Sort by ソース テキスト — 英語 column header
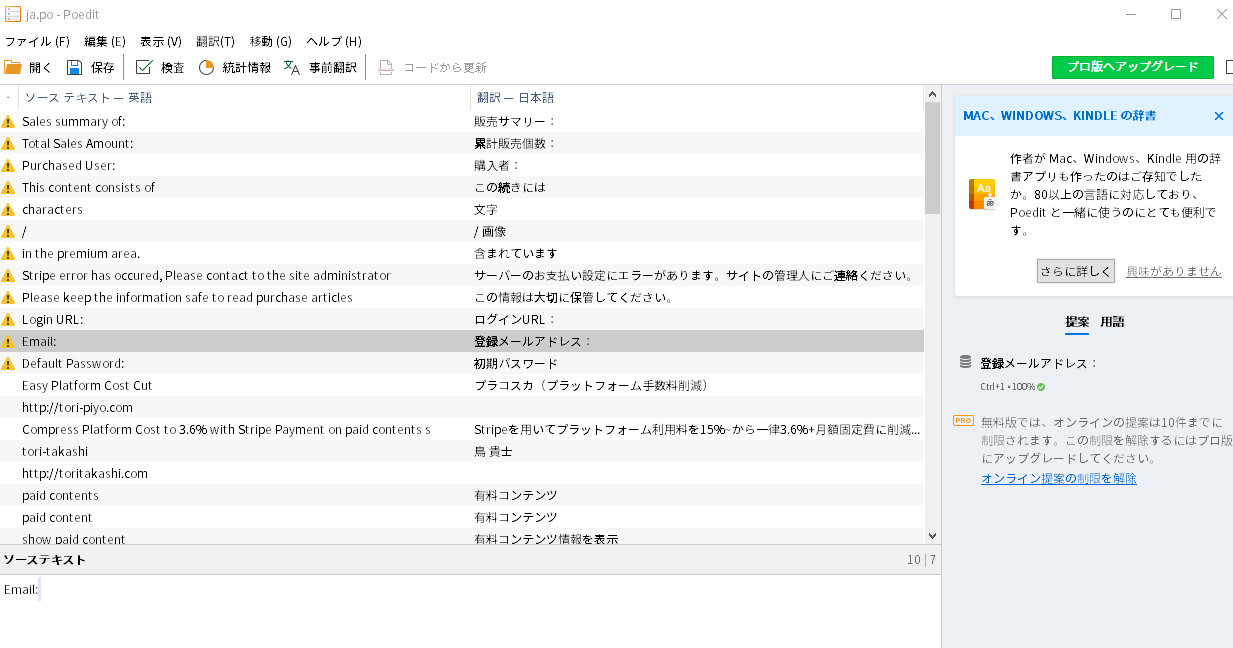1233x648 pixels. tap(244, 98)
